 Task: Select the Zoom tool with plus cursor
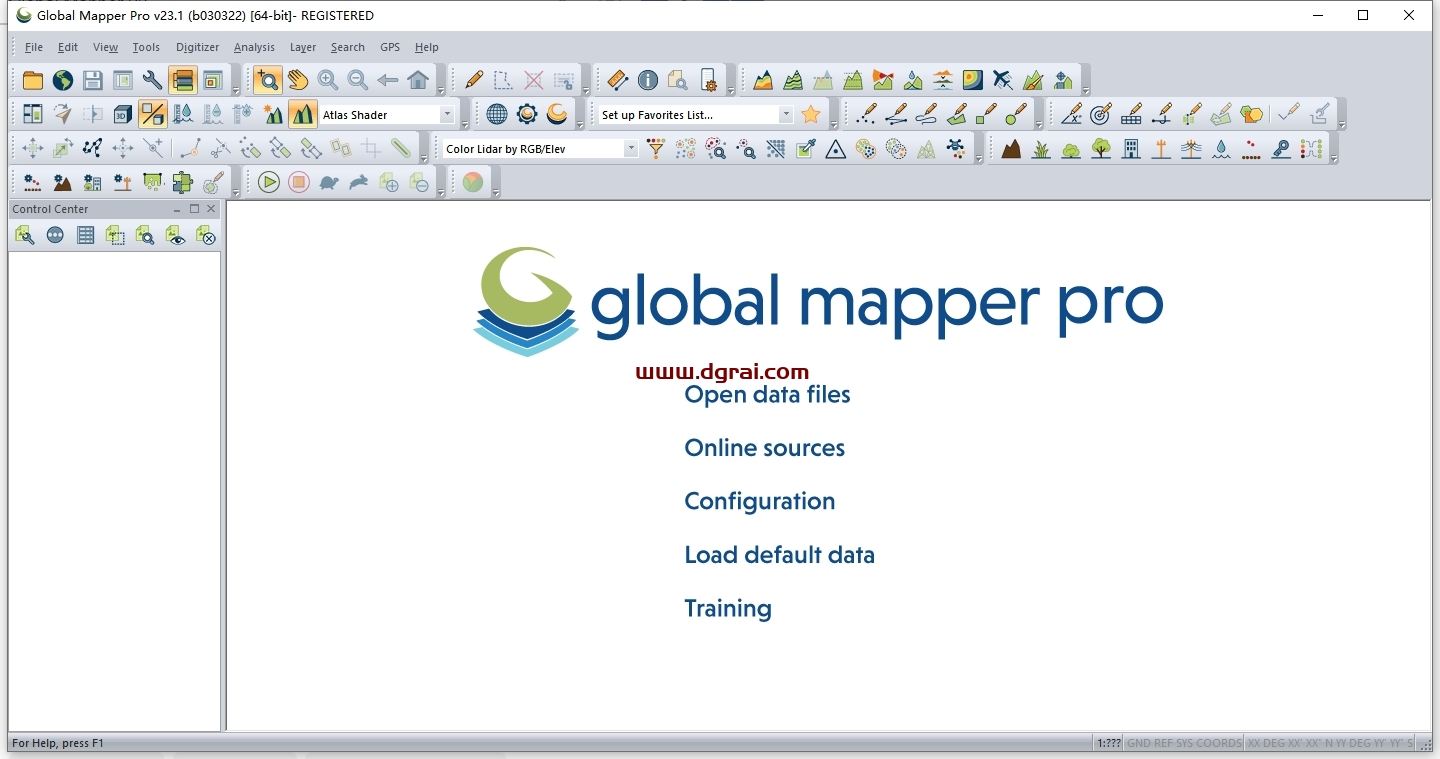click(x=267, y=81)
